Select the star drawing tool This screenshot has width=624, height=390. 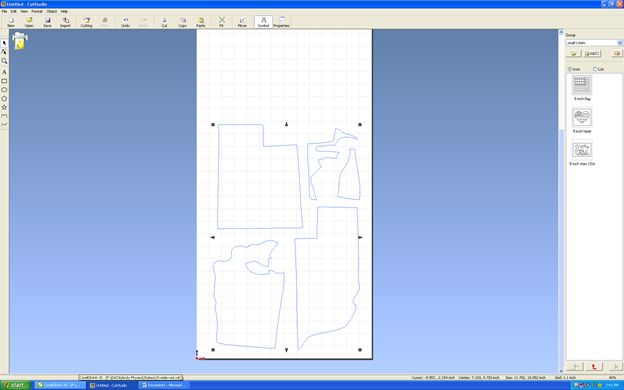(x=4, y=107)
